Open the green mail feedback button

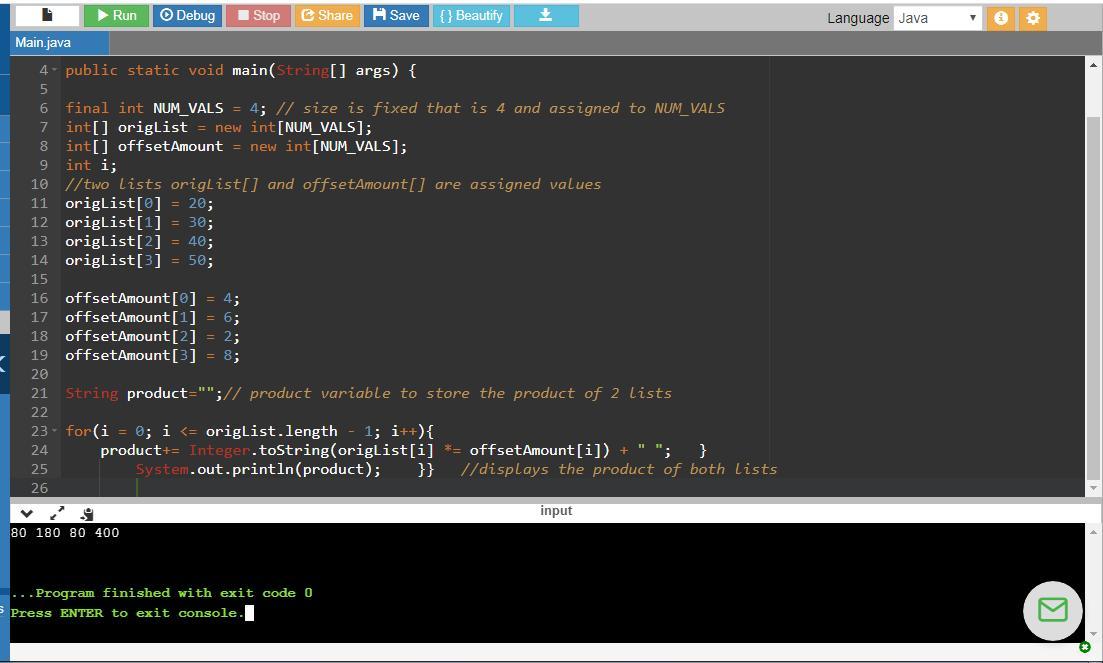1052,610
